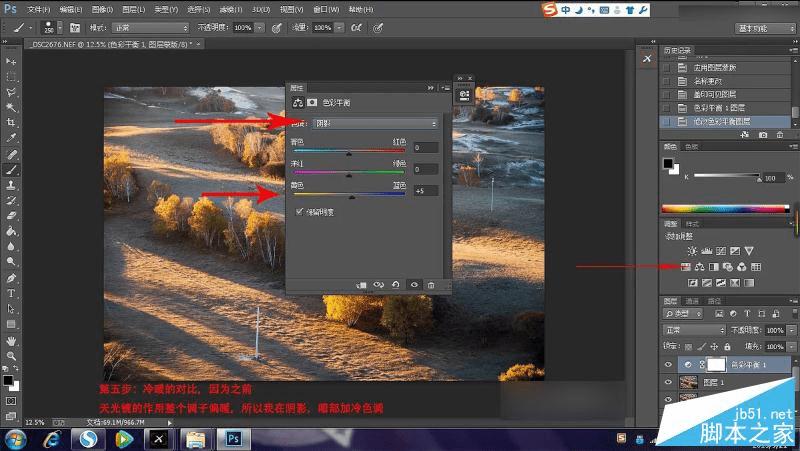
Task: Toggle lock all for the layer
Action: point(727,346)
